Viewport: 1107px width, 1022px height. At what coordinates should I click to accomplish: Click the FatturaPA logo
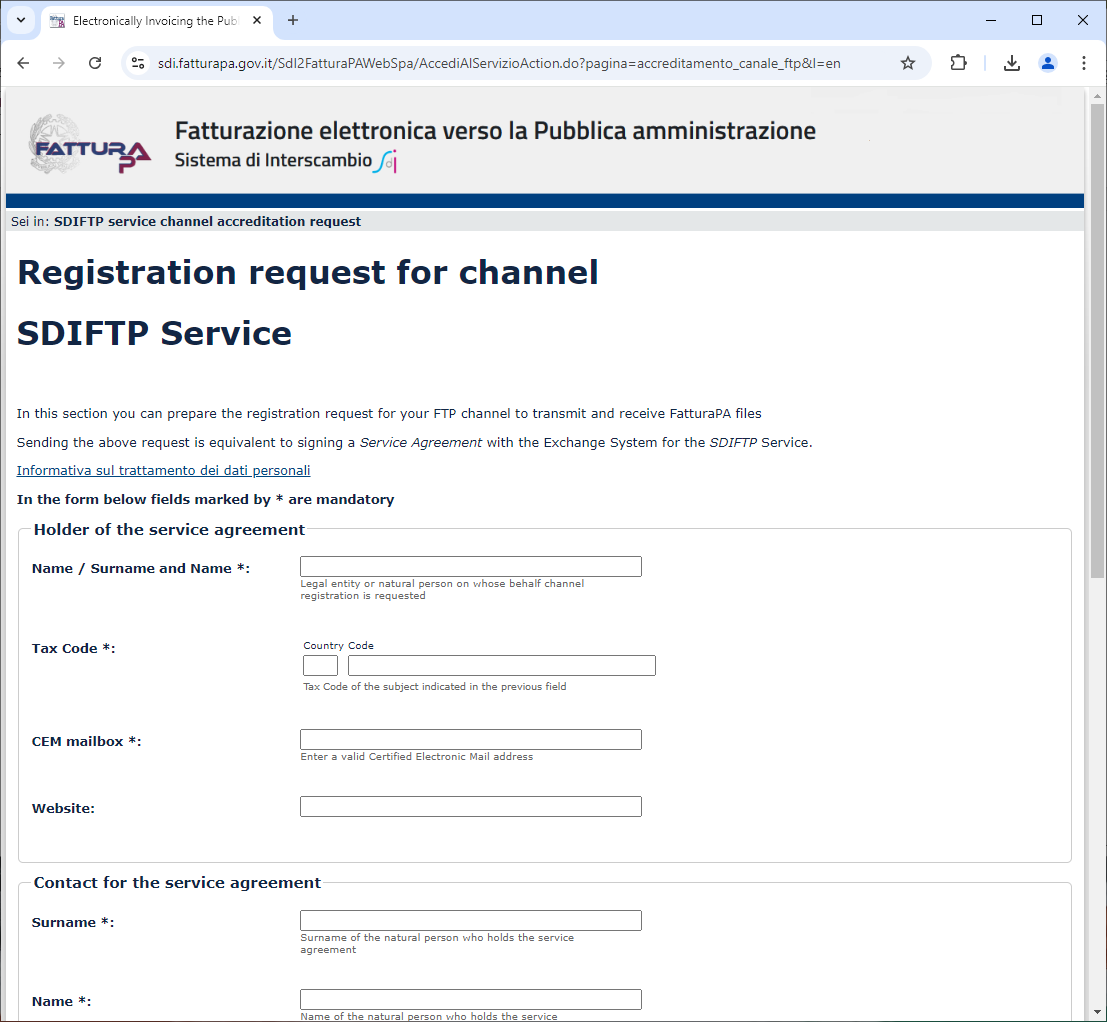[x=90, y=145]
